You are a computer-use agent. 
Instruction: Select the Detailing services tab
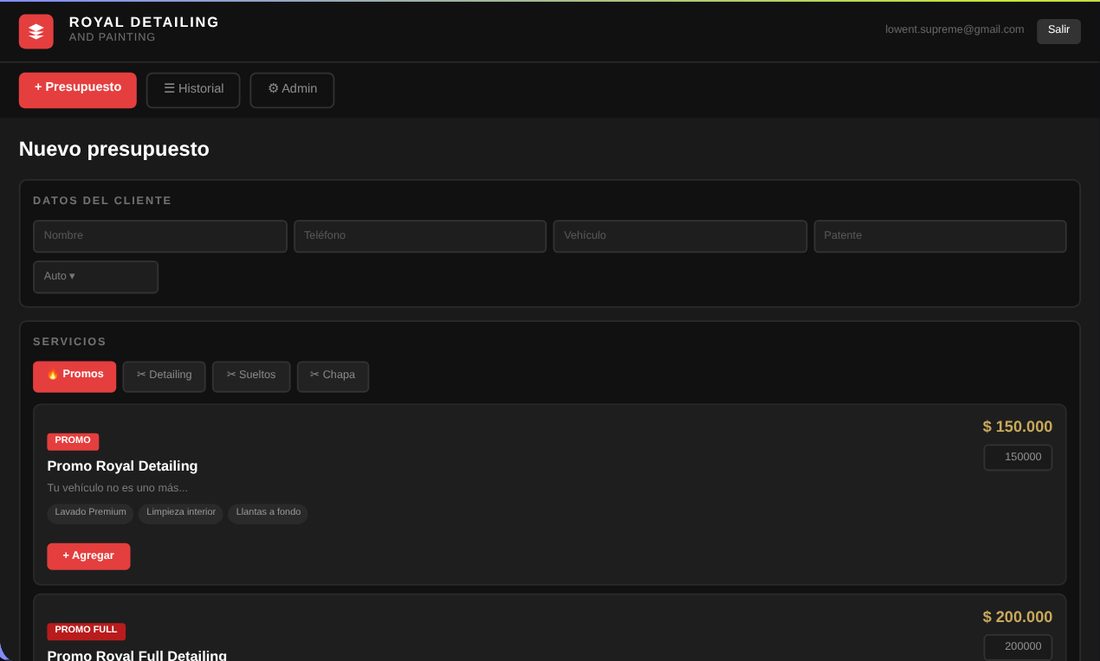(x=164, y=376)
